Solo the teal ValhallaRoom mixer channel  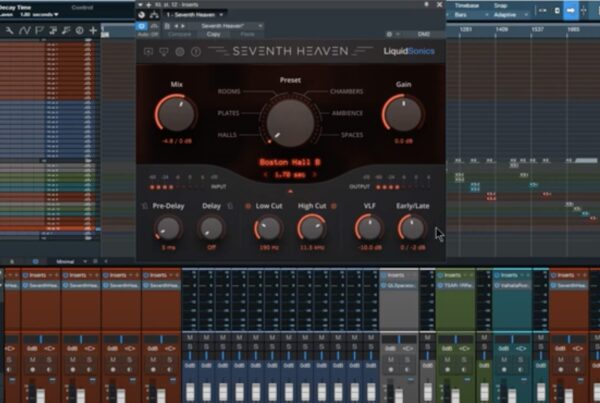(520, 360)
